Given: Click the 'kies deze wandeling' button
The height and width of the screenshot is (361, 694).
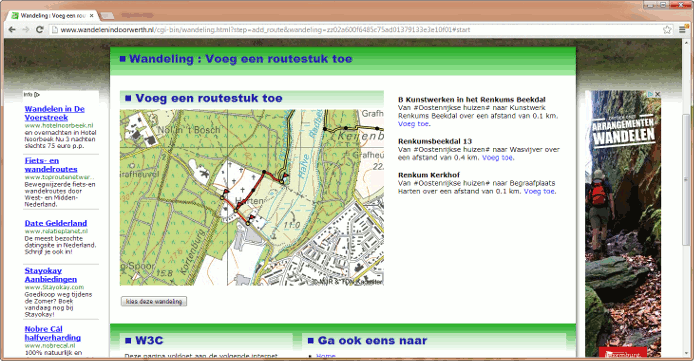Looking at the screenshot, I should point(154,301).
